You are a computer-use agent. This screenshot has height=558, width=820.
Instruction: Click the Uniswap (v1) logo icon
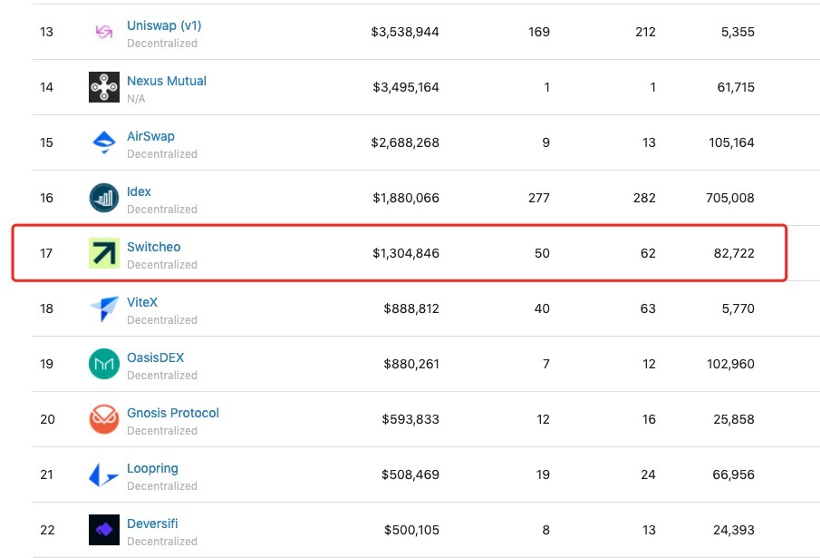tap(104, 32)
